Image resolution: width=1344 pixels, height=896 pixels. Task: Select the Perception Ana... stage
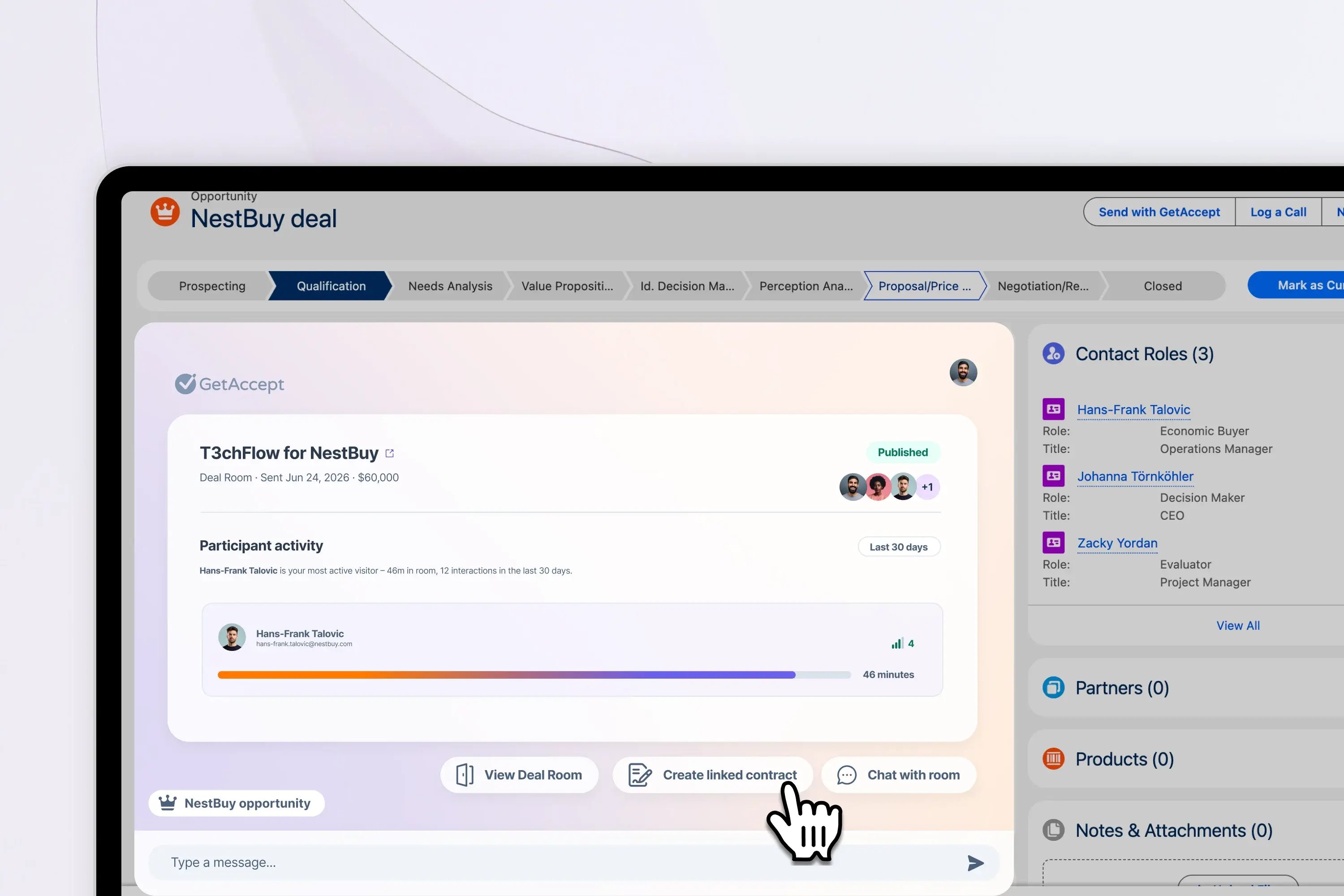click(806, 286)
